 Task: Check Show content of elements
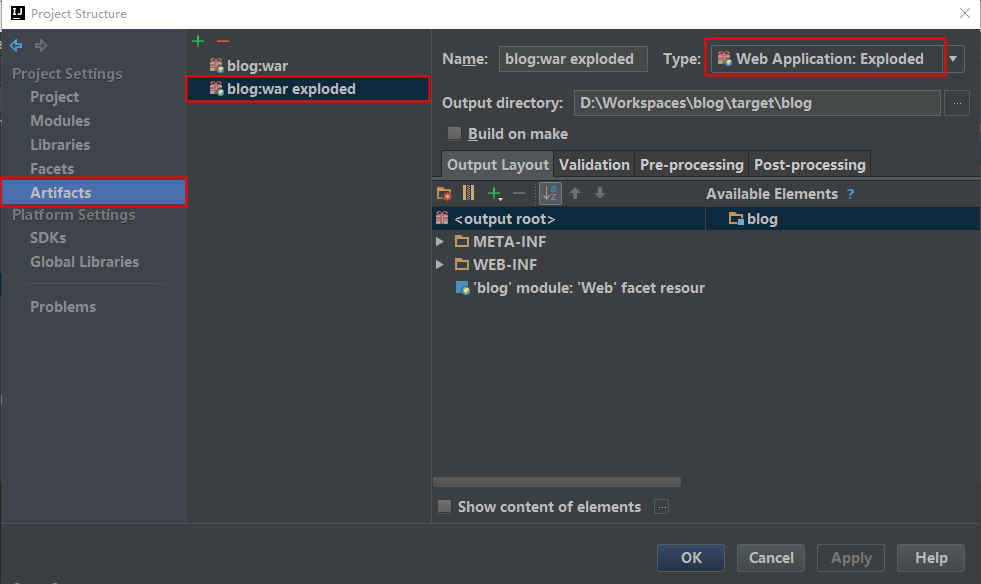[x=445, y=507]
